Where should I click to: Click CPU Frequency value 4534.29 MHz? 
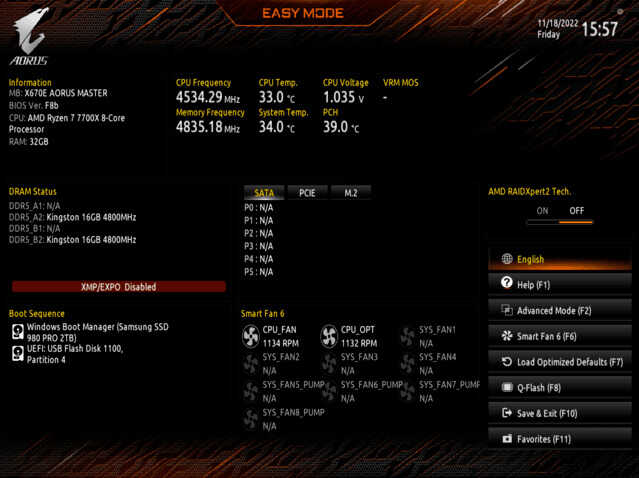pos(208,97)
